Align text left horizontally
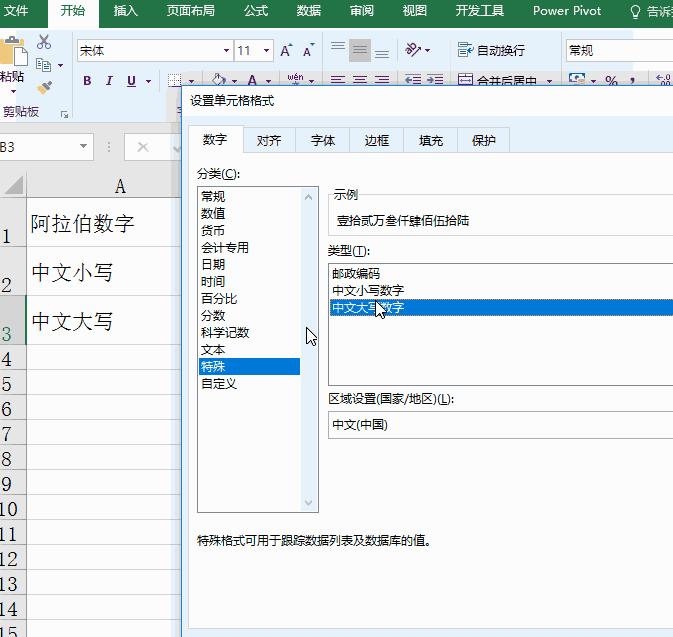The width and height of the screenshot is (673, 637). 338,80
